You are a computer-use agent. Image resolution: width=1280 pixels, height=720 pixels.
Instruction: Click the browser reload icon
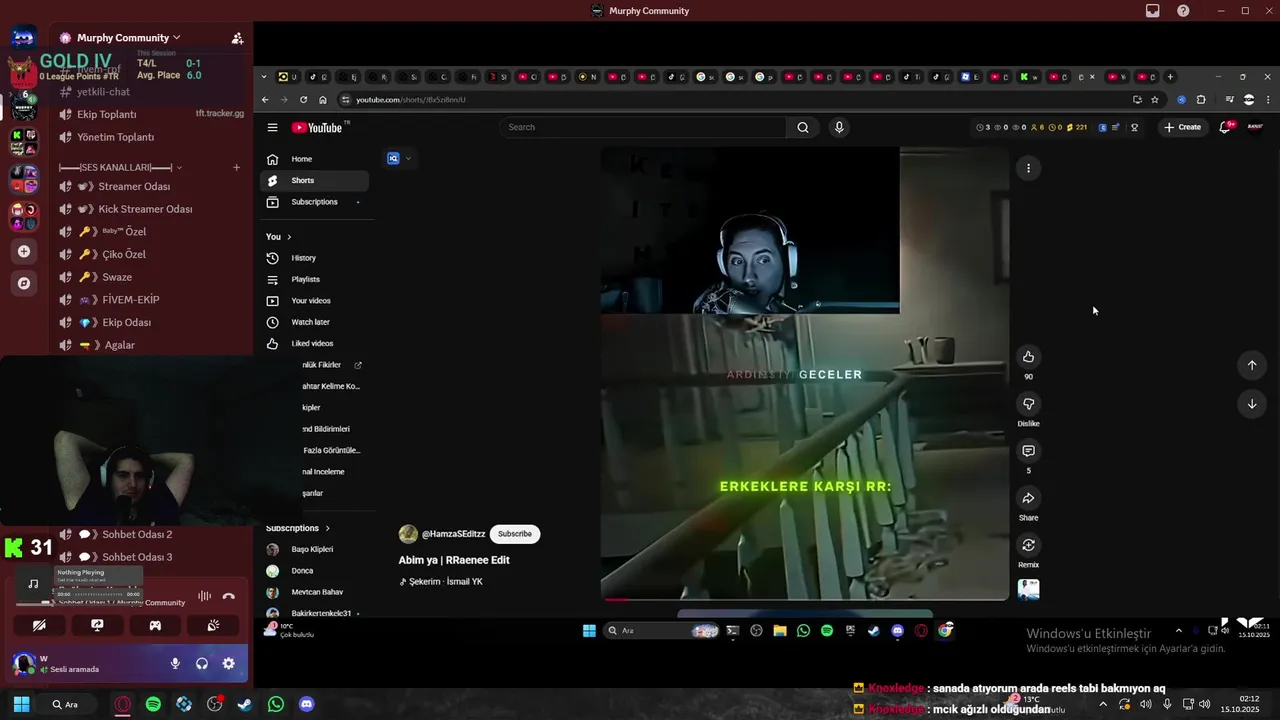click(303, 100)
